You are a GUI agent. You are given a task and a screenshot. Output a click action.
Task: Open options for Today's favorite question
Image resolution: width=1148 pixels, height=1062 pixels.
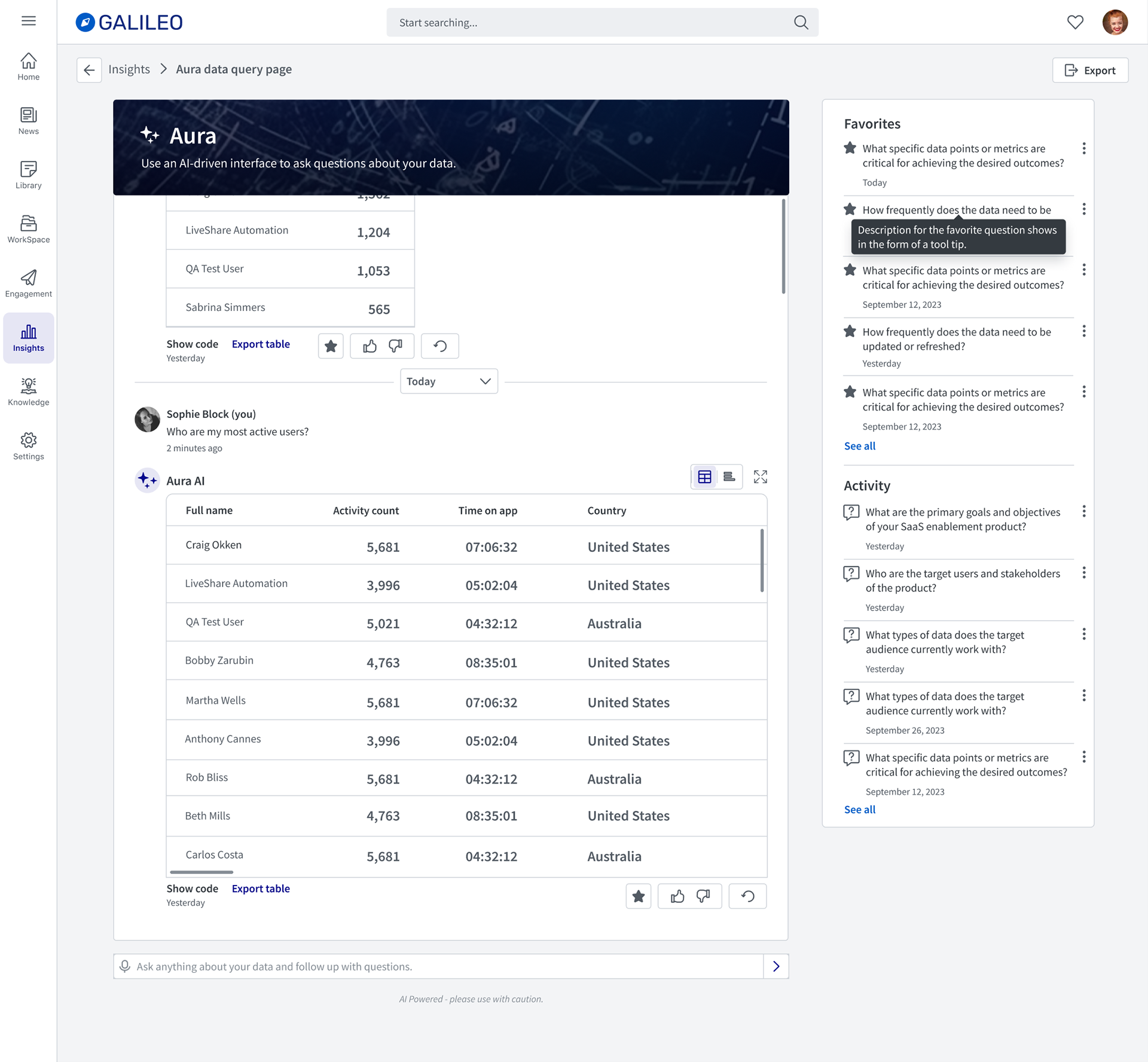point(1084,148)
